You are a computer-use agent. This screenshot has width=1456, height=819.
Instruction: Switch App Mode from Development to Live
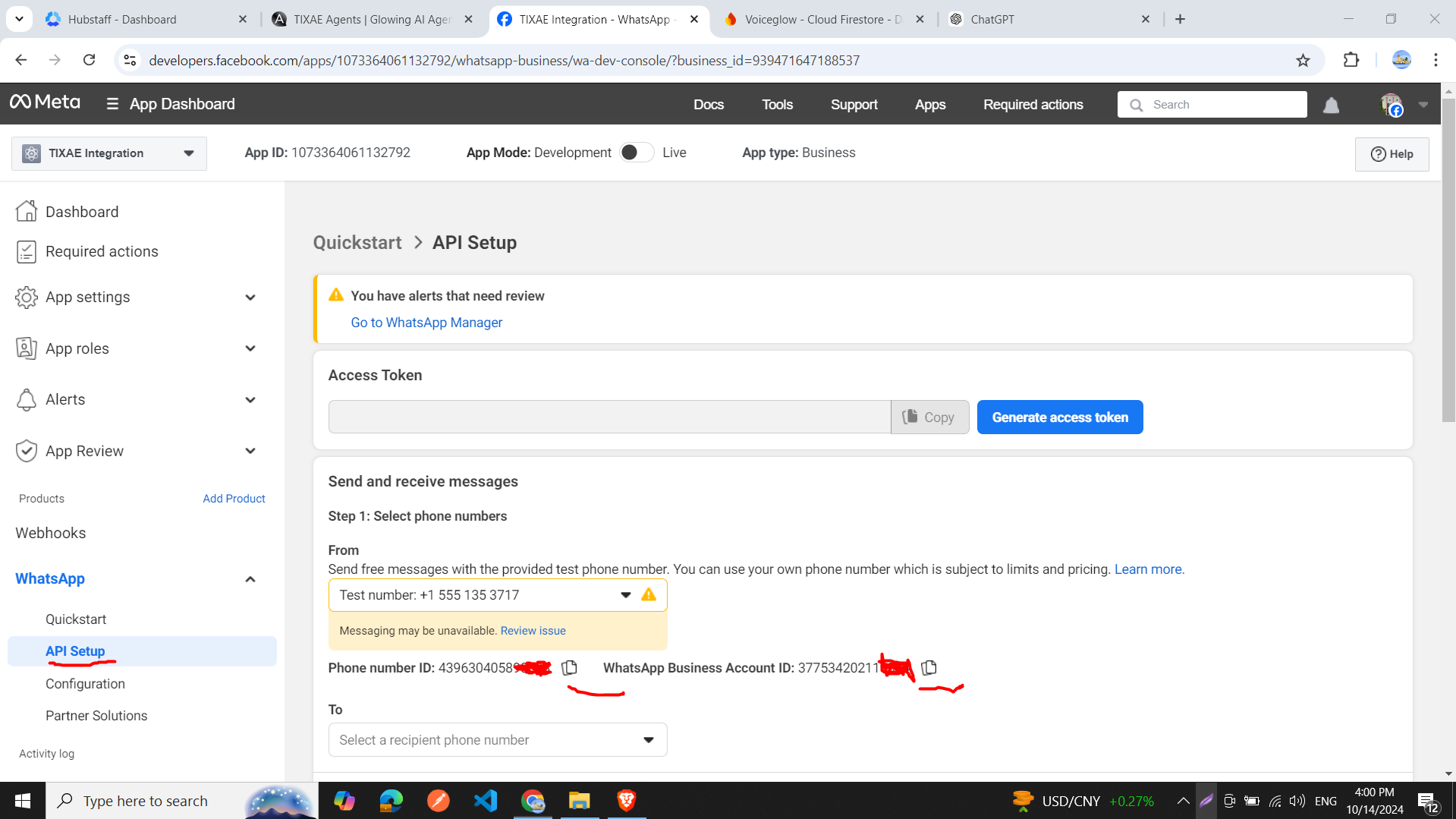637,152
